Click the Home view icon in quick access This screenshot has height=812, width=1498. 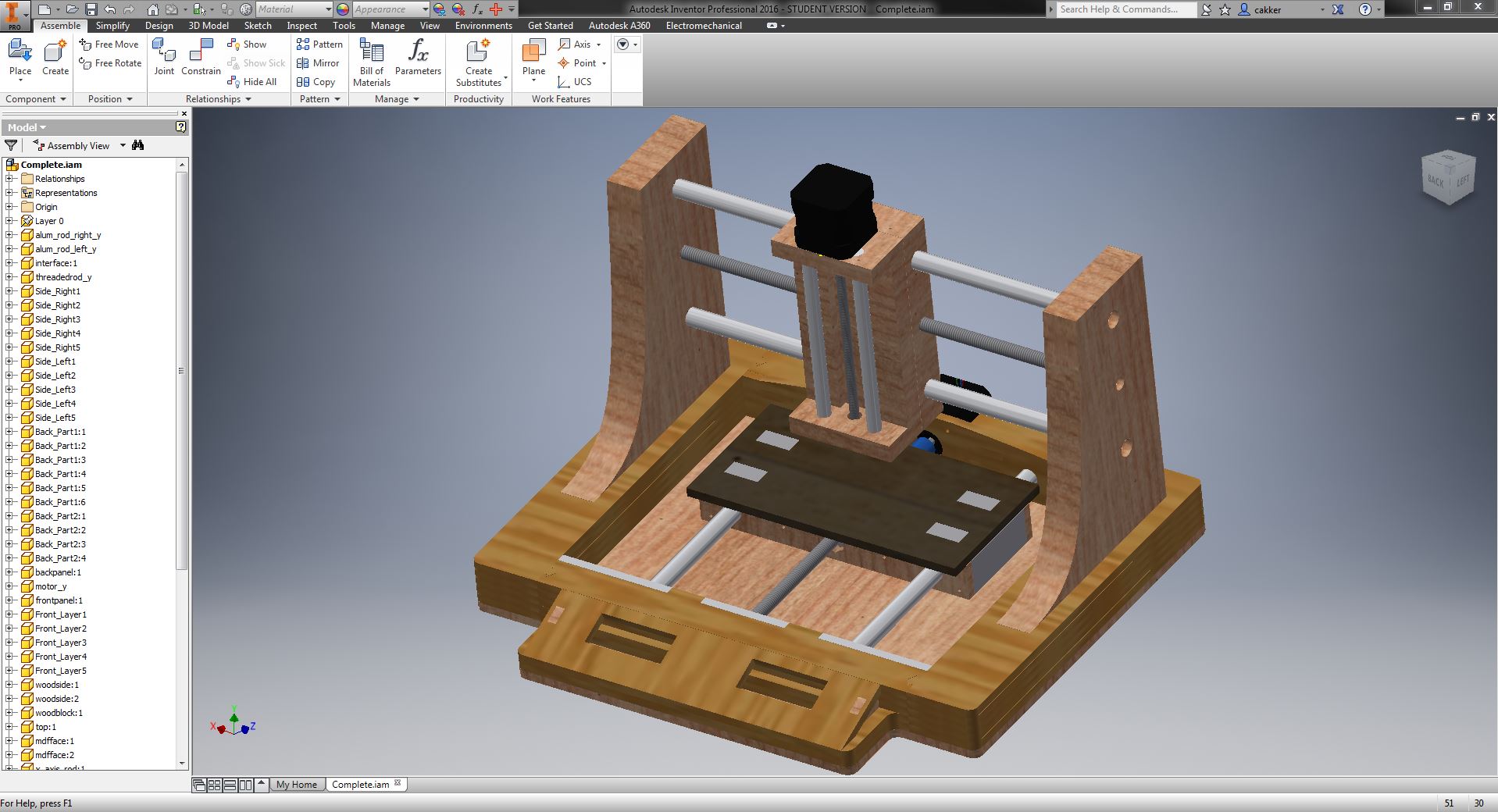pos(153,9)
